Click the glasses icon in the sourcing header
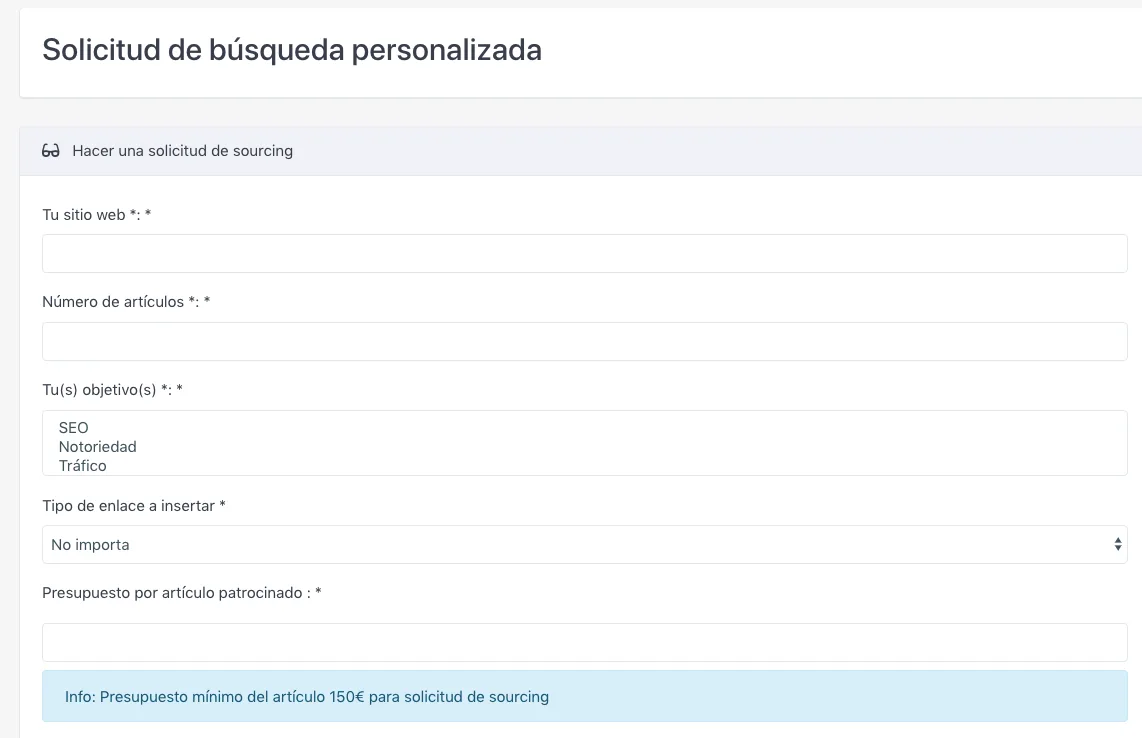This screenshot has height=738, width=1142. pyautogui.click(x=51, y=151)
